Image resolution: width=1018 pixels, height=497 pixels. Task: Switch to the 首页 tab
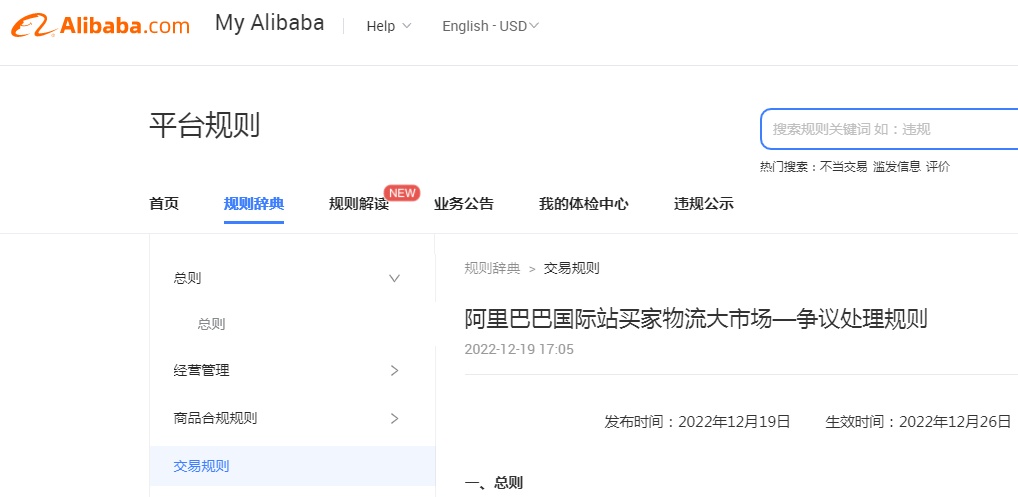click(x=164, y=204)
